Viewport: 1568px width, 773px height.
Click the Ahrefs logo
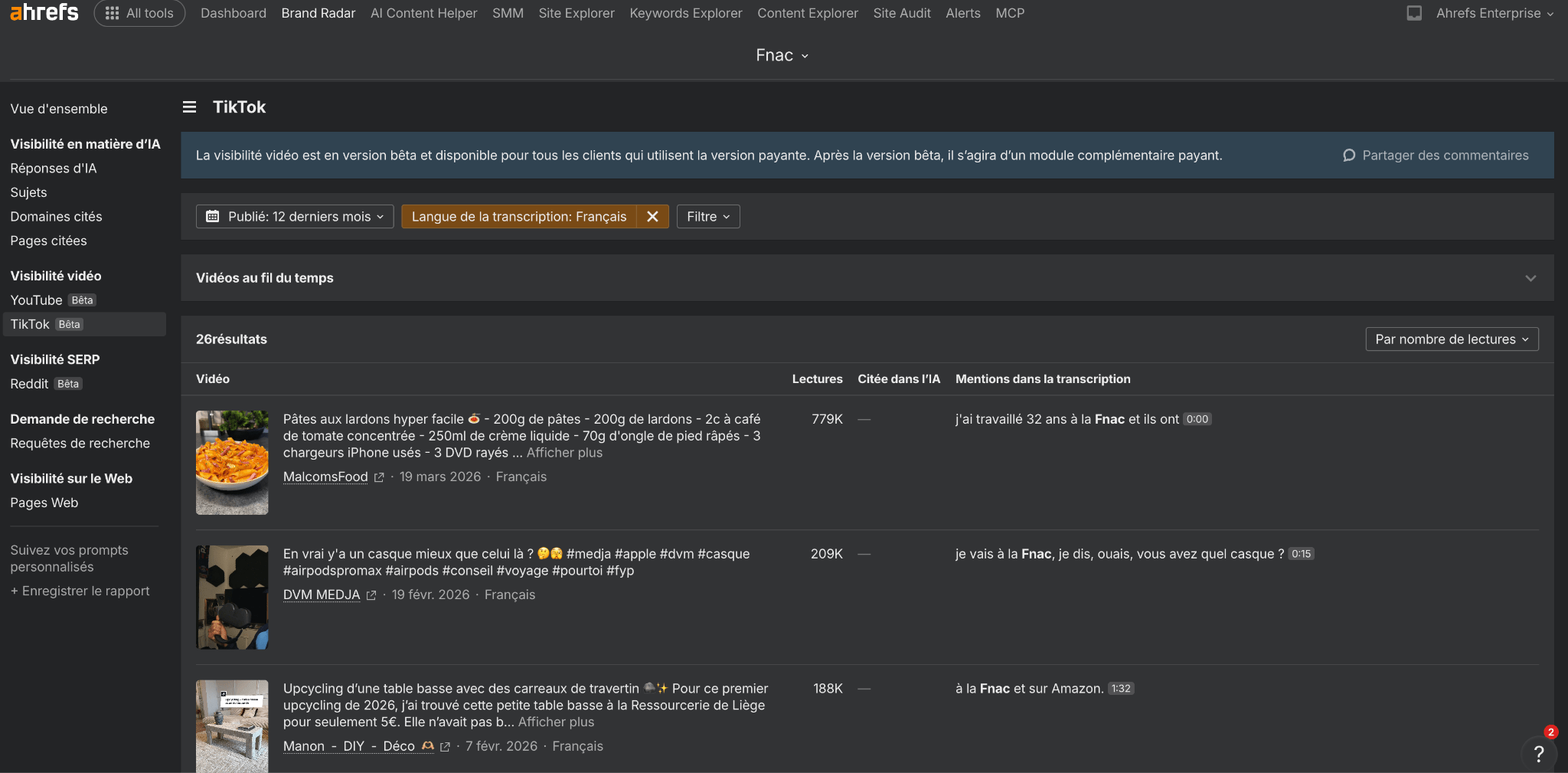44,12
